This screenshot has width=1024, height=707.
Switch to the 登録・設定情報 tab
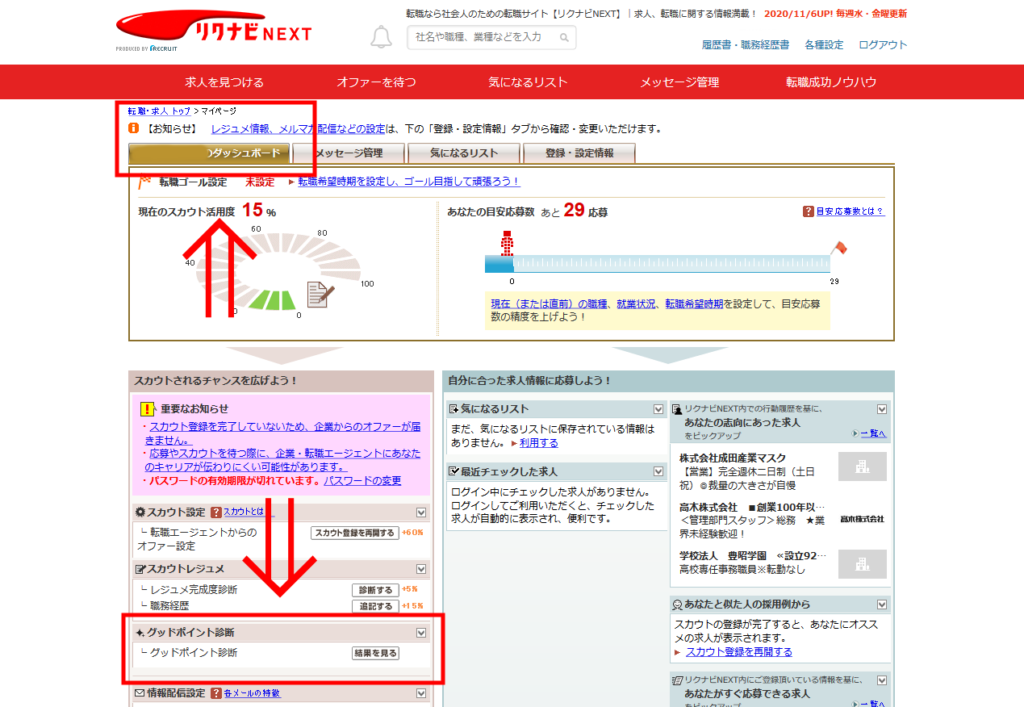coord(579,153)
